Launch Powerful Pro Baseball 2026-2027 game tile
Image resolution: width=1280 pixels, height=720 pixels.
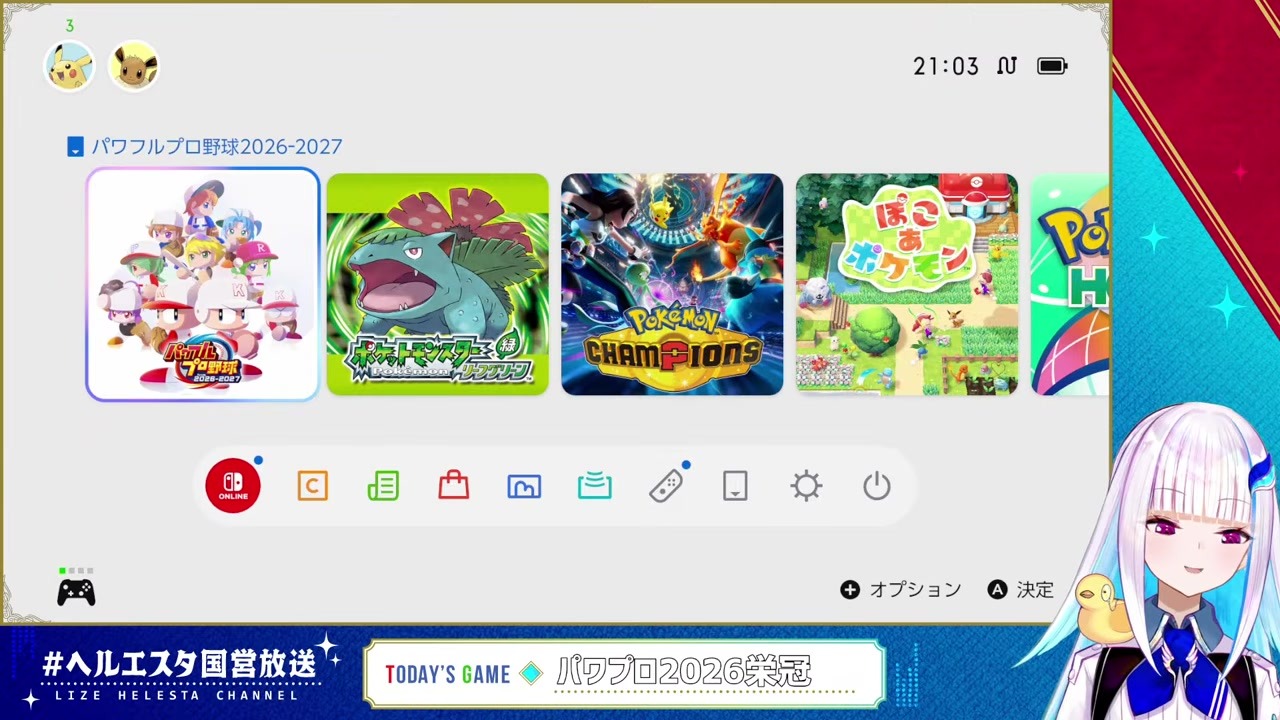pos(203,285)
